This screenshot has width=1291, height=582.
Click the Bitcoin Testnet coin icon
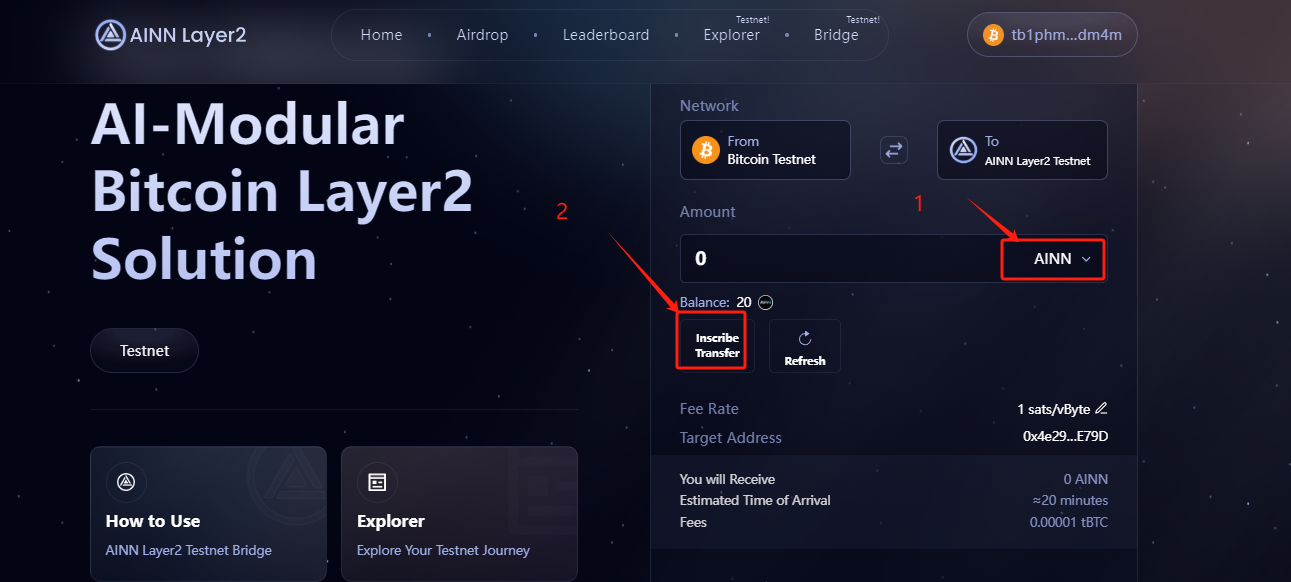point(706,150)
